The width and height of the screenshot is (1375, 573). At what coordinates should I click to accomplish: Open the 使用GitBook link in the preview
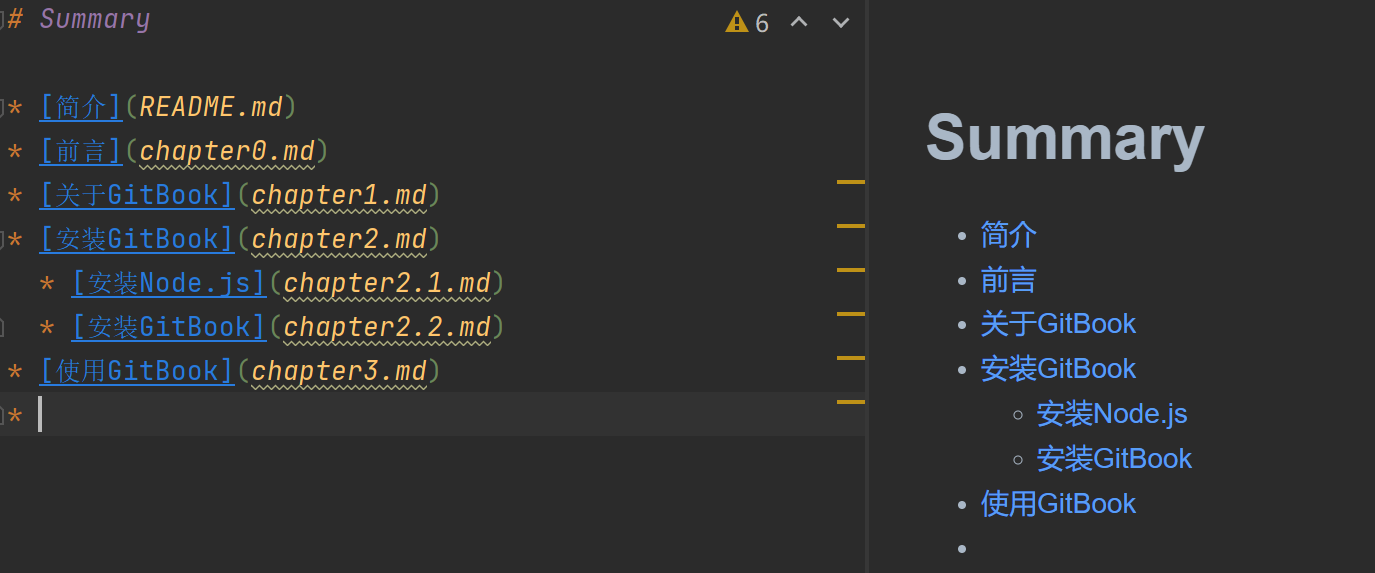1058,503
